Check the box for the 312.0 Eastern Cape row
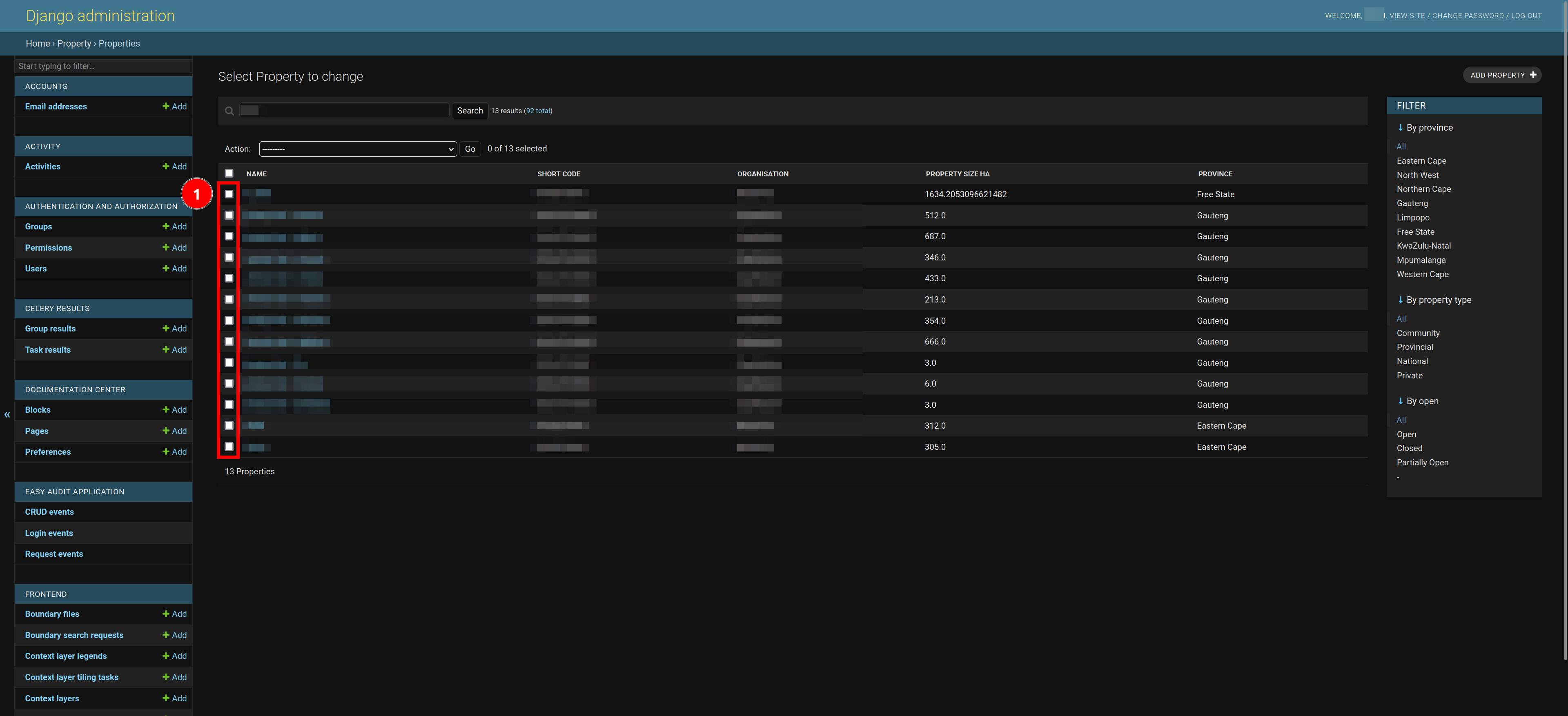The height and width of the screenshot is (716, 1568). 229,425
